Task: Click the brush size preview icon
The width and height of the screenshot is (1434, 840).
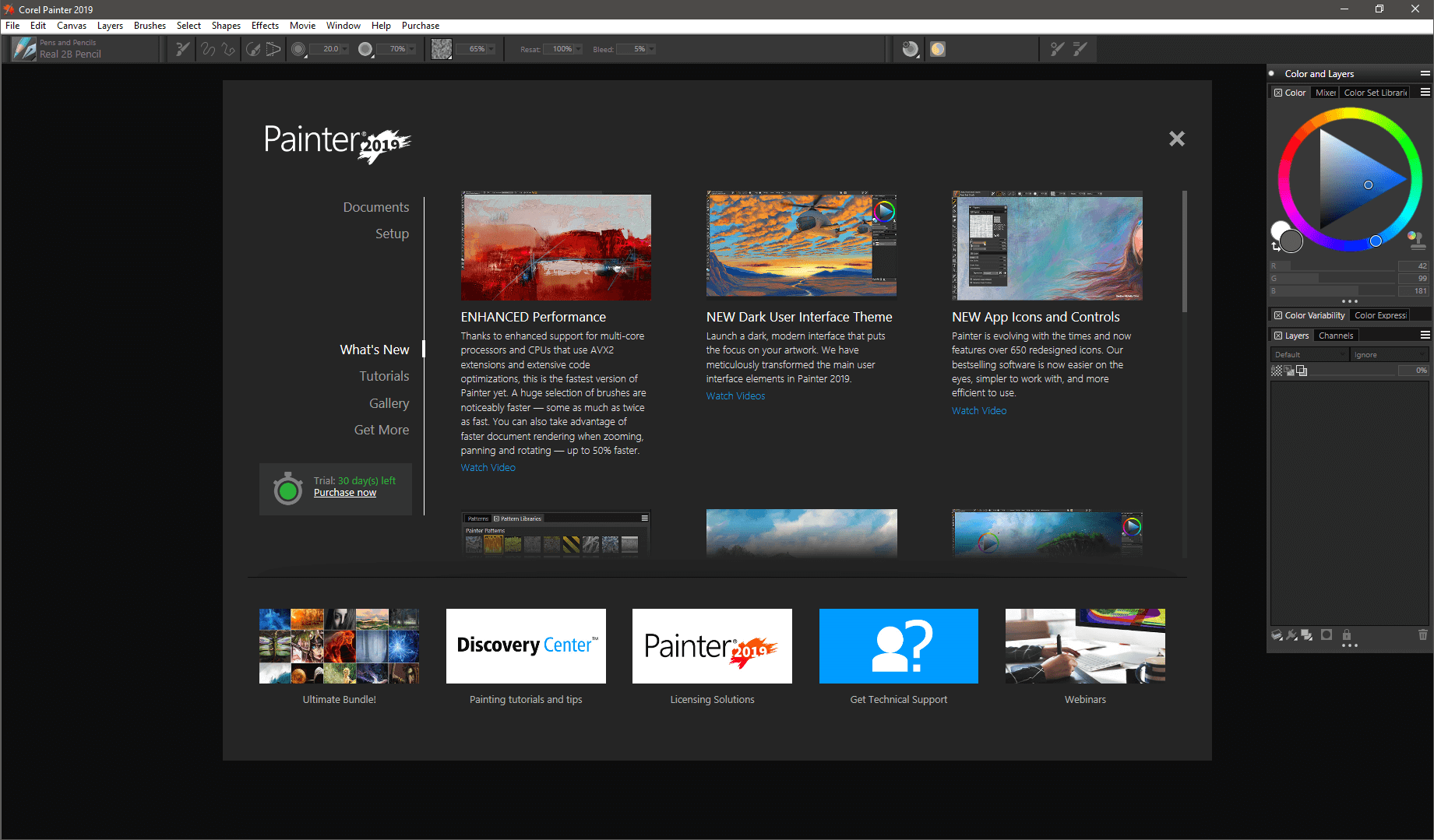Action: pyautogui.click(x=298, y=49)
